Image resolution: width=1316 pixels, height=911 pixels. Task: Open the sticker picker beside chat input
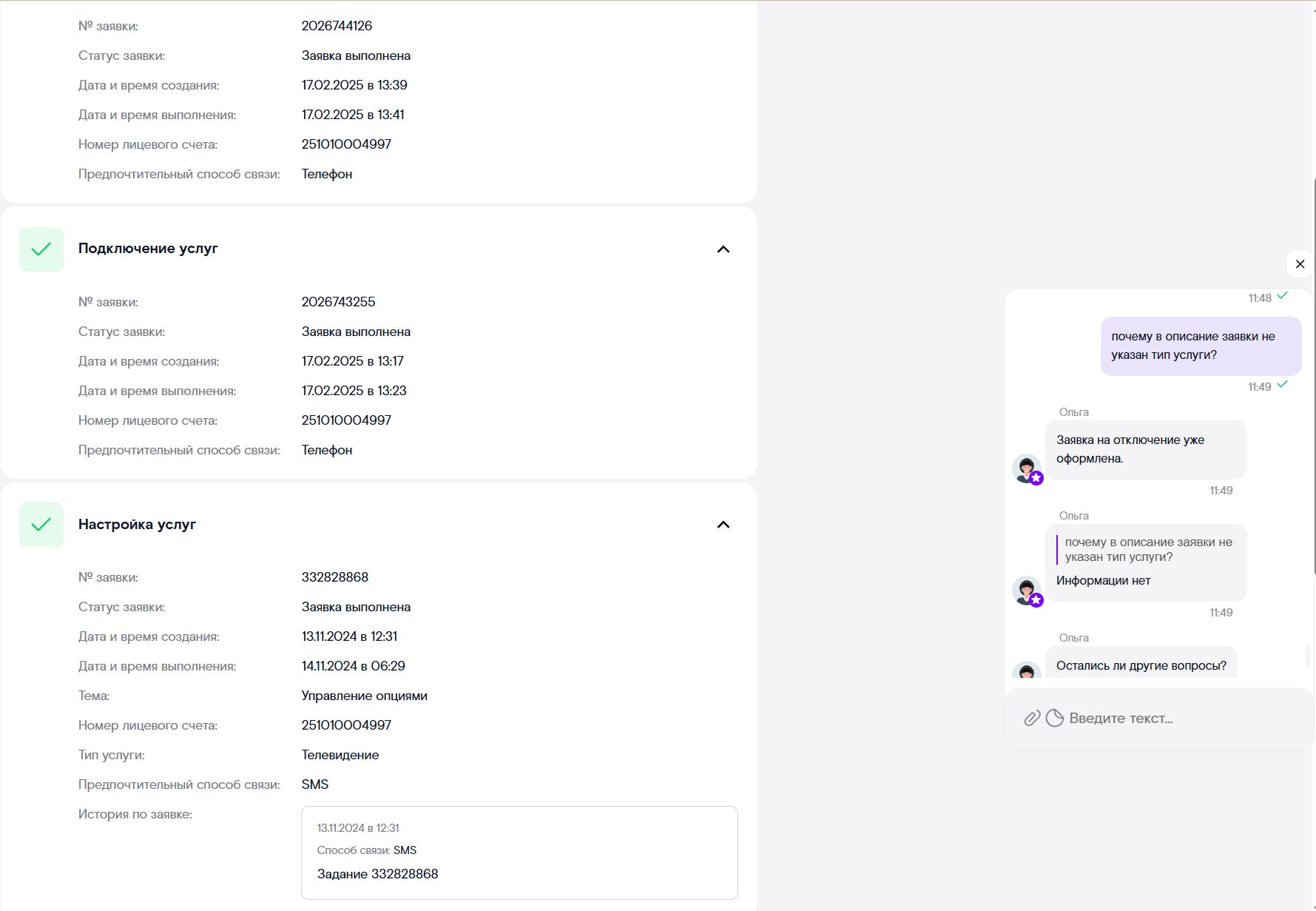[1055, 718]
